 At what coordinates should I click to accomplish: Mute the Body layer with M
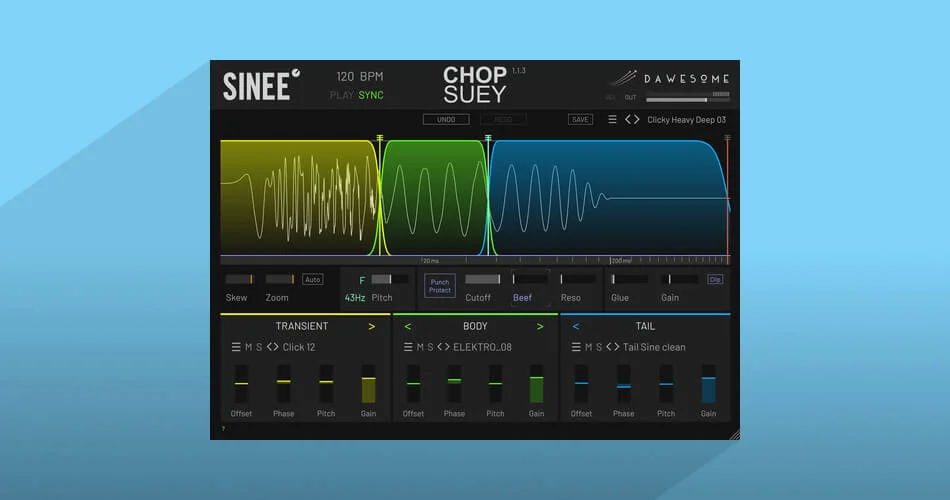click(420, 347)
